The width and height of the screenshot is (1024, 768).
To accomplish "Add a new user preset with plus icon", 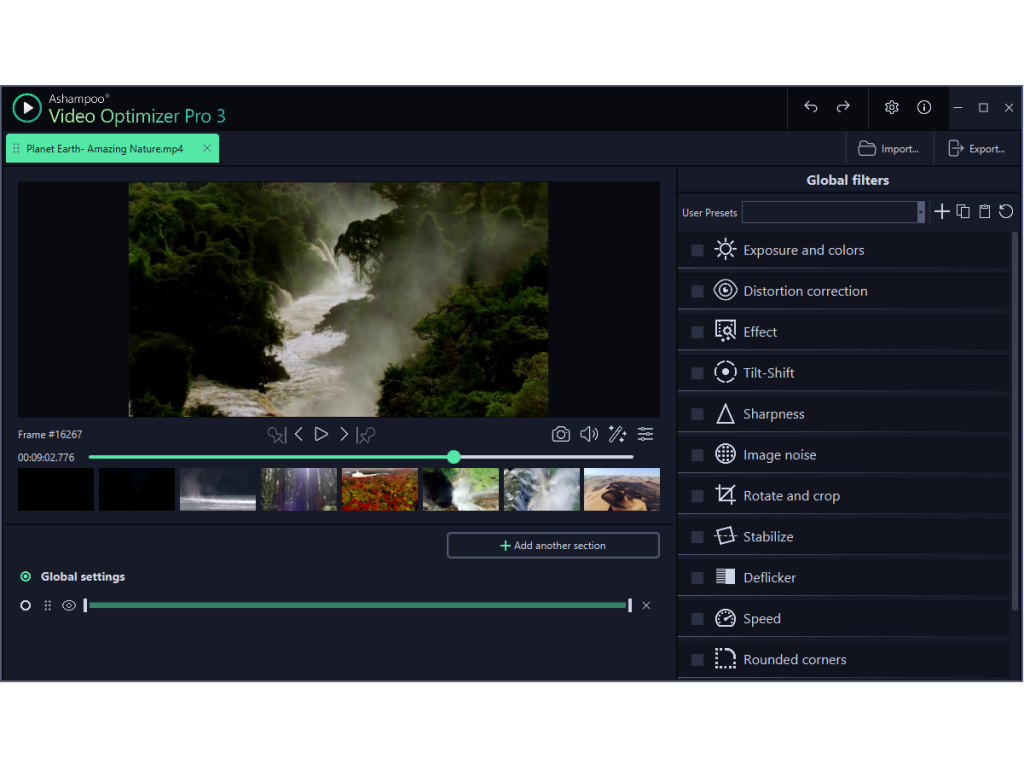I will click(x=941, y=212).
